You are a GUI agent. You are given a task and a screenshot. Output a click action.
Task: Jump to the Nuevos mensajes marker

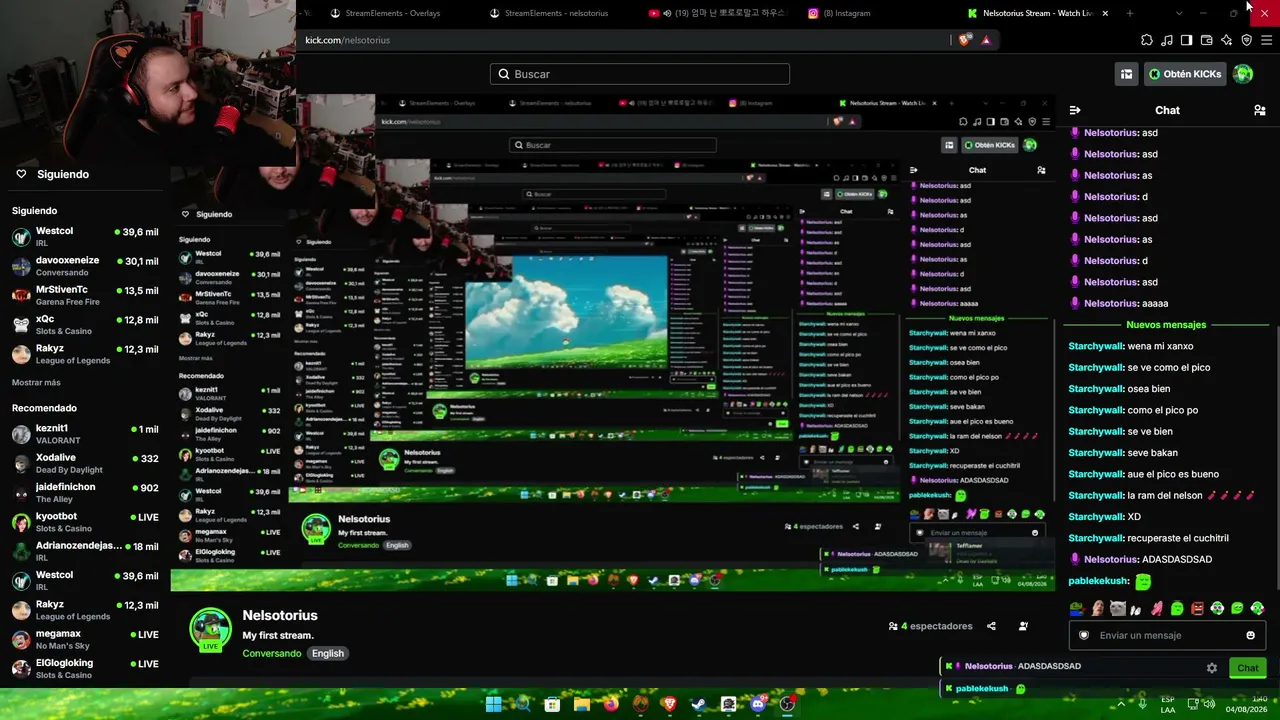click(1166, 325)
